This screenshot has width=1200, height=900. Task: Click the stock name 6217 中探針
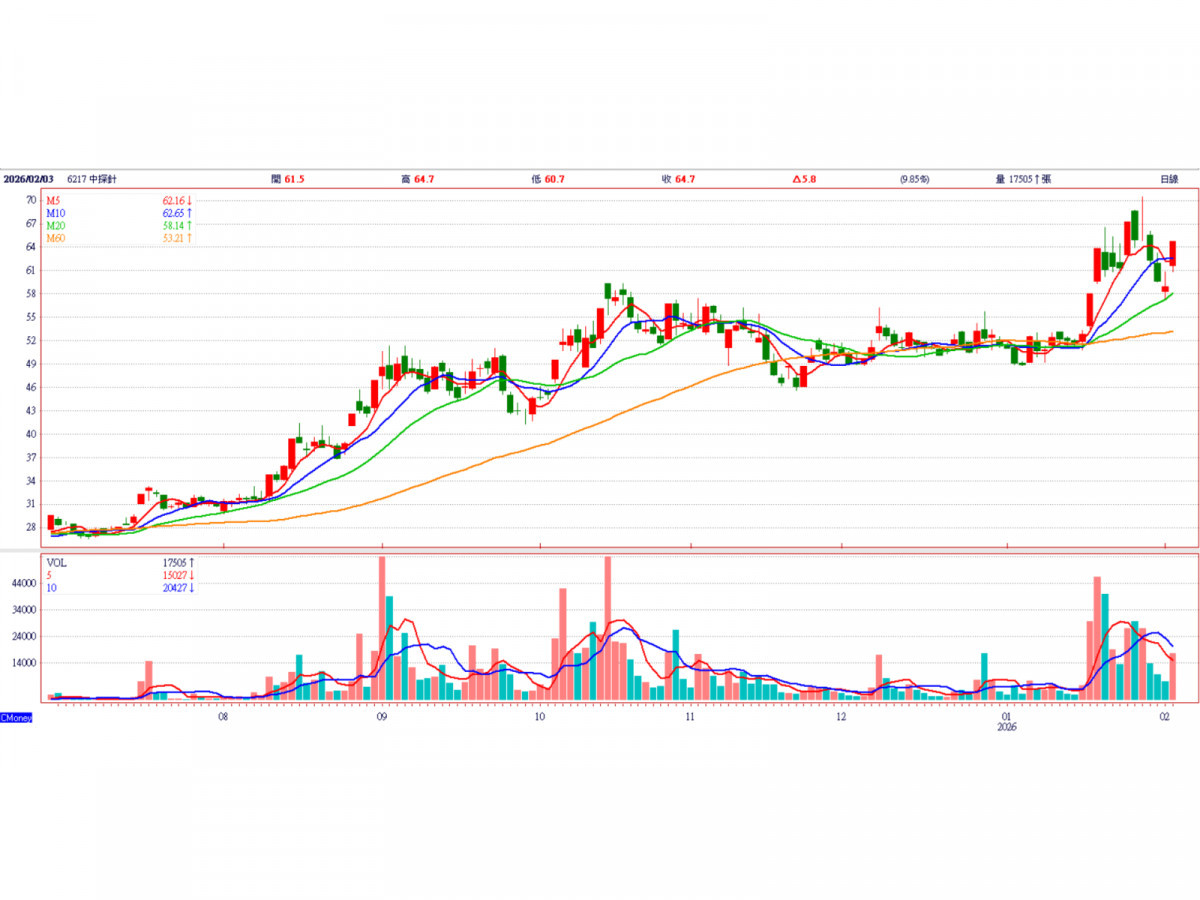click(91, 178)
